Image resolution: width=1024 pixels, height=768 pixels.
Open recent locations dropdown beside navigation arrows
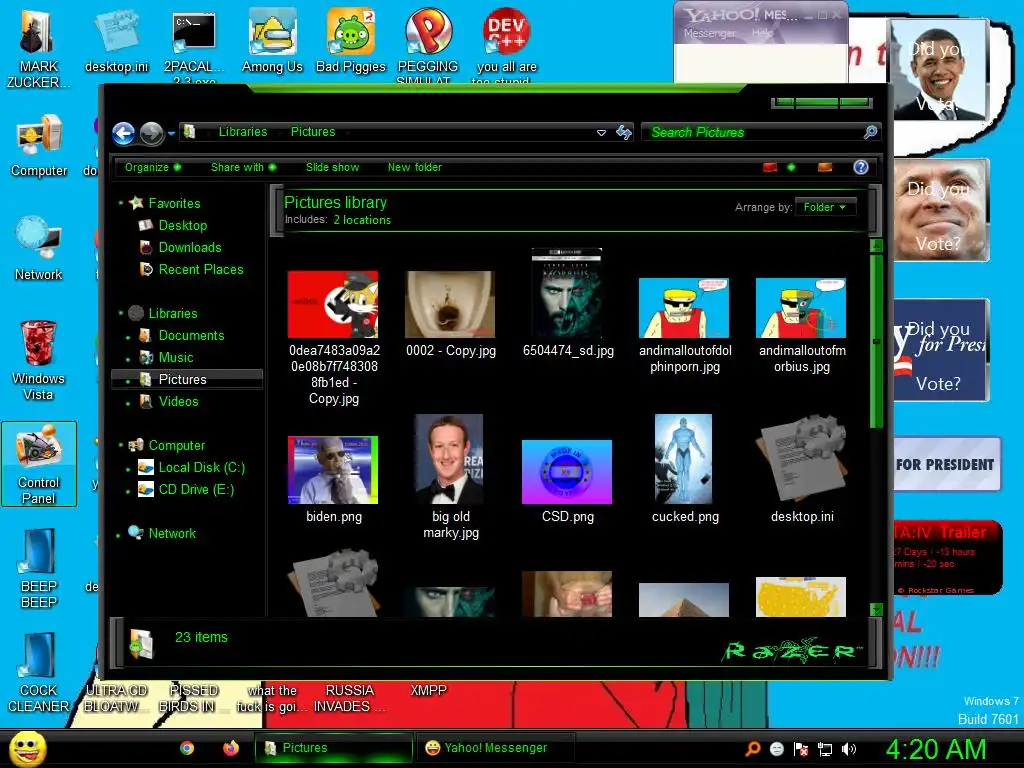click(171, 133)
